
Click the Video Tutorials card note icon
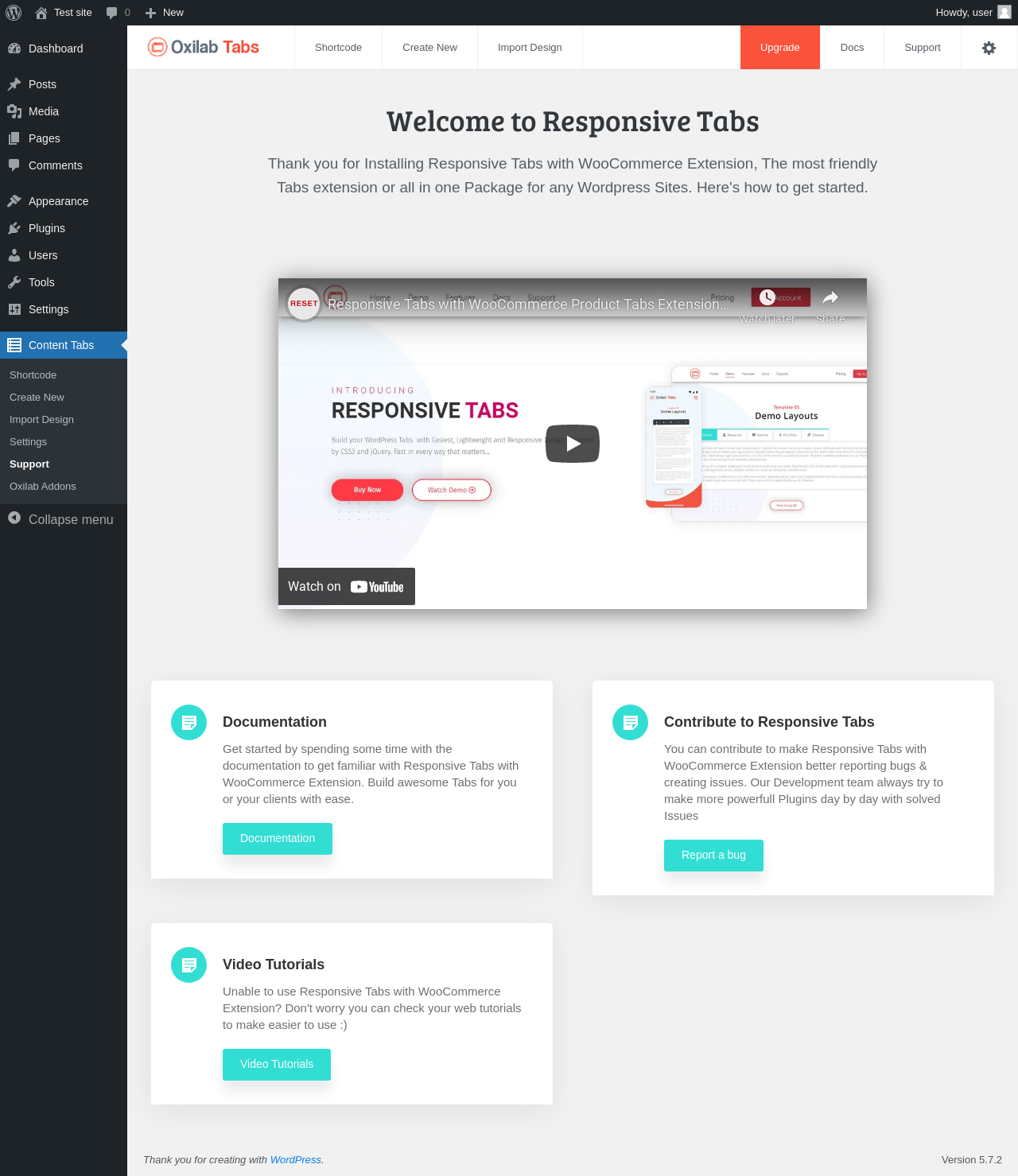click(x=189, y=964)
